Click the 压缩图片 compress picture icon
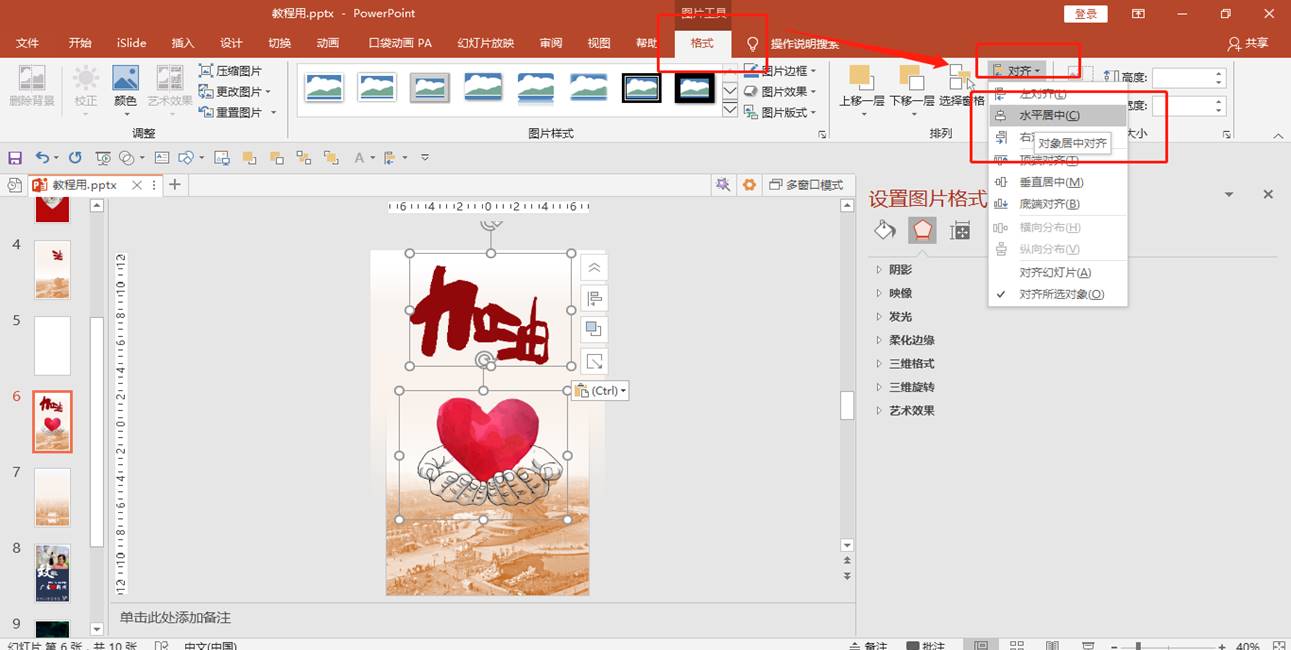 pos(207,71)
